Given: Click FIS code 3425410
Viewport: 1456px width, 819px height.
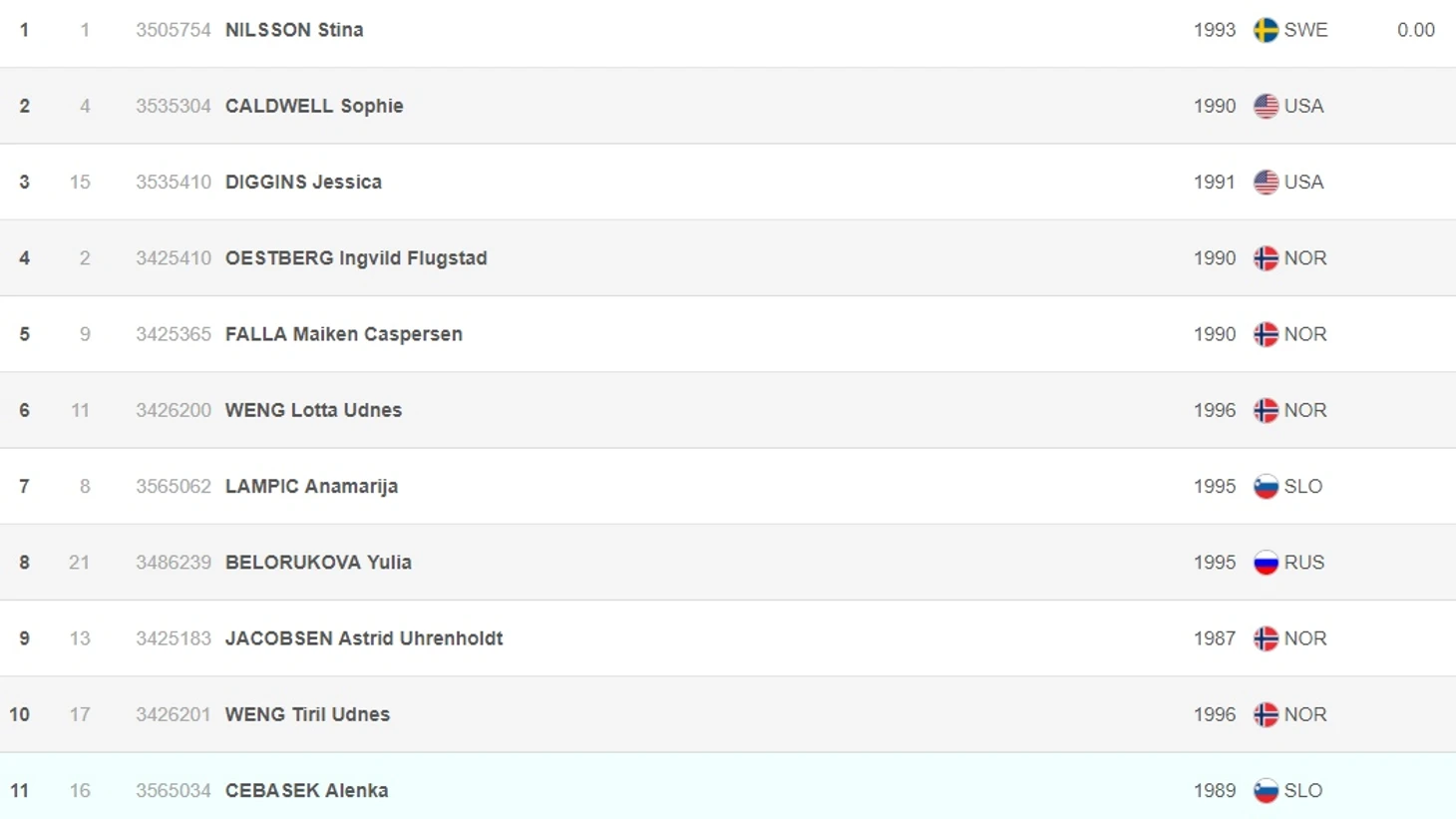Looking at the screenshot, I should pos(174,258).
